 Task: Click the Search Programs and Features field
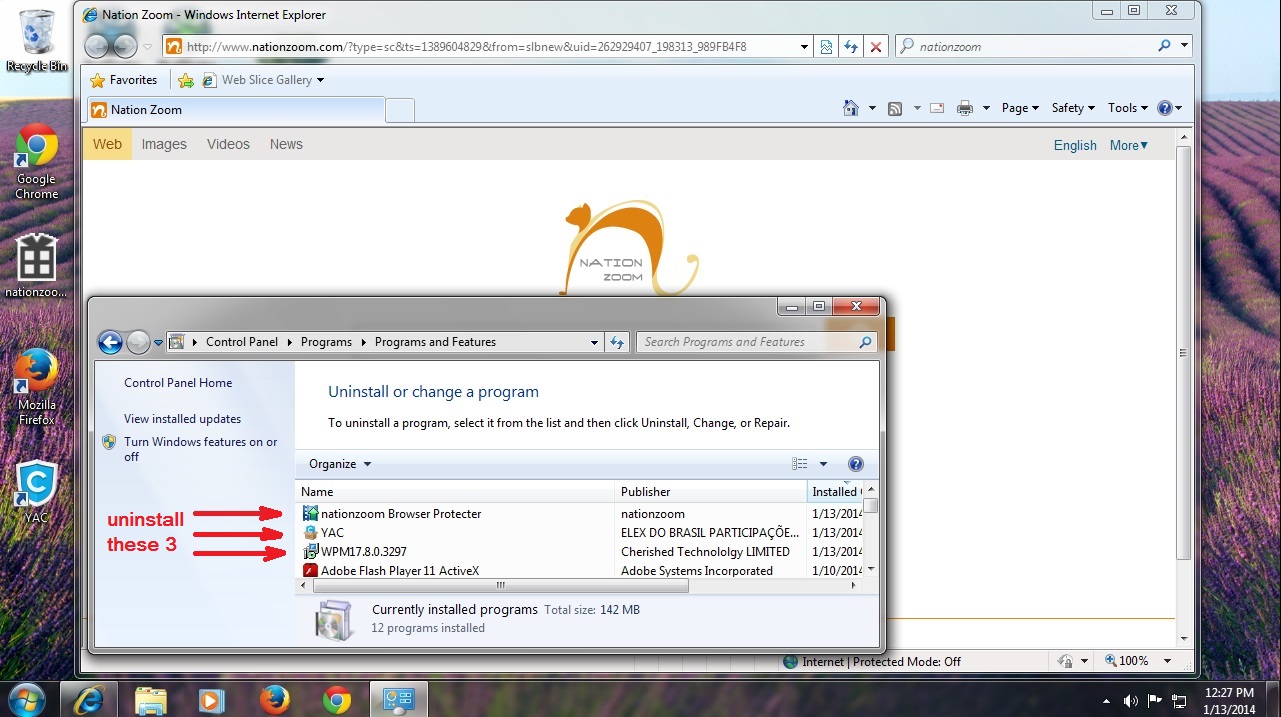click(748, 342)
